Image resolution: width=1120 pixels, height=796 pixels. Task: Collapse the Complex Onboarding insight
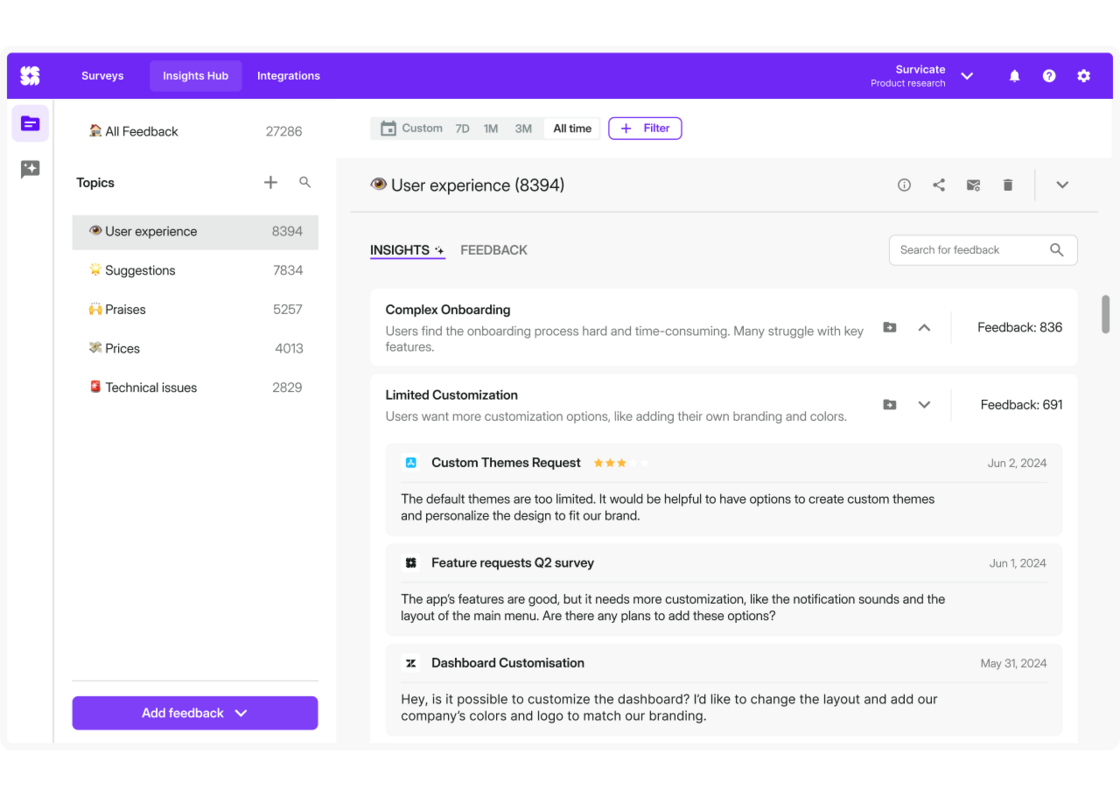pyautogui.click(x=924, y=327)
